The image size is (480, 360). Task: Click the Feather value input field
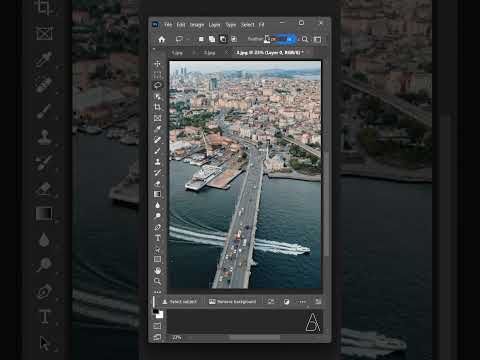(x=283, y=39)
